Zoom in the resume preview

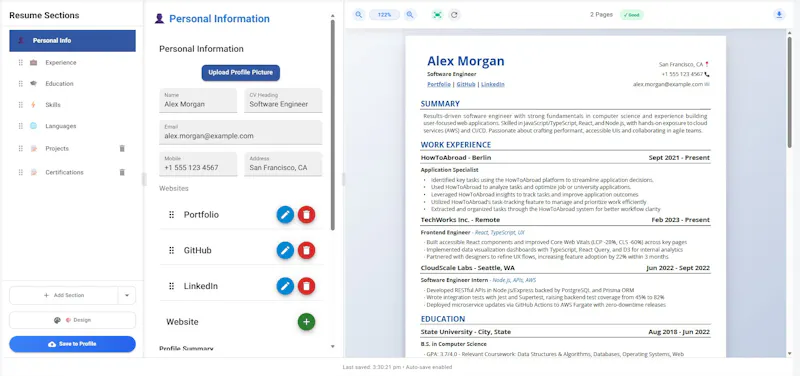pos(410,15)
